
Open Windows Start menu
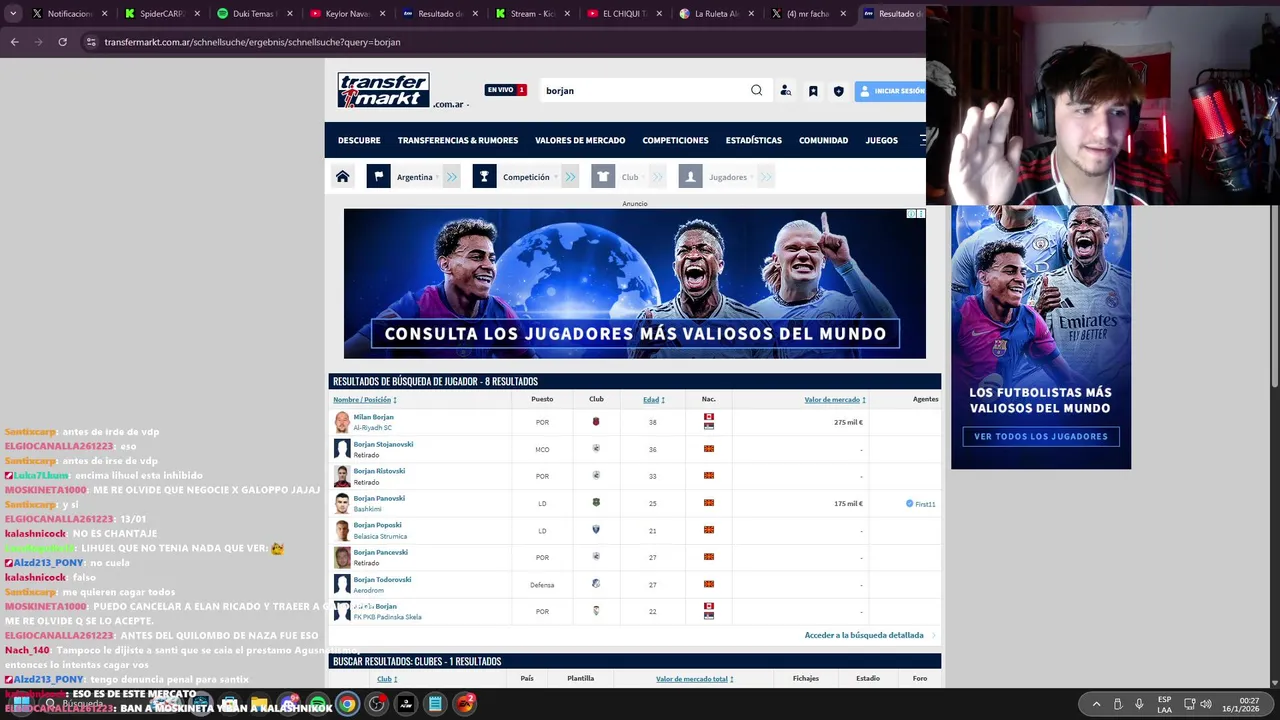20,704
